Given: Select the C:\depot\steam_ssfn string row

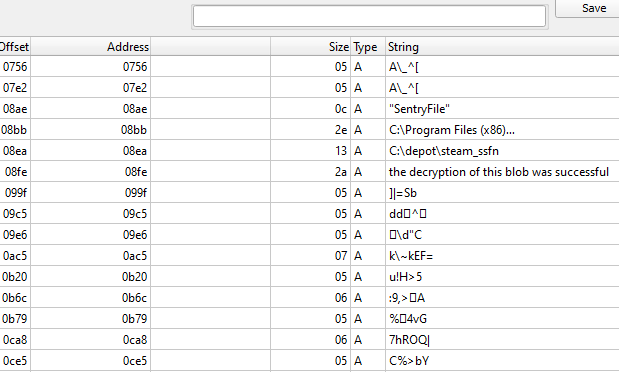Looking at the screenshot, I should click(310, 150).
